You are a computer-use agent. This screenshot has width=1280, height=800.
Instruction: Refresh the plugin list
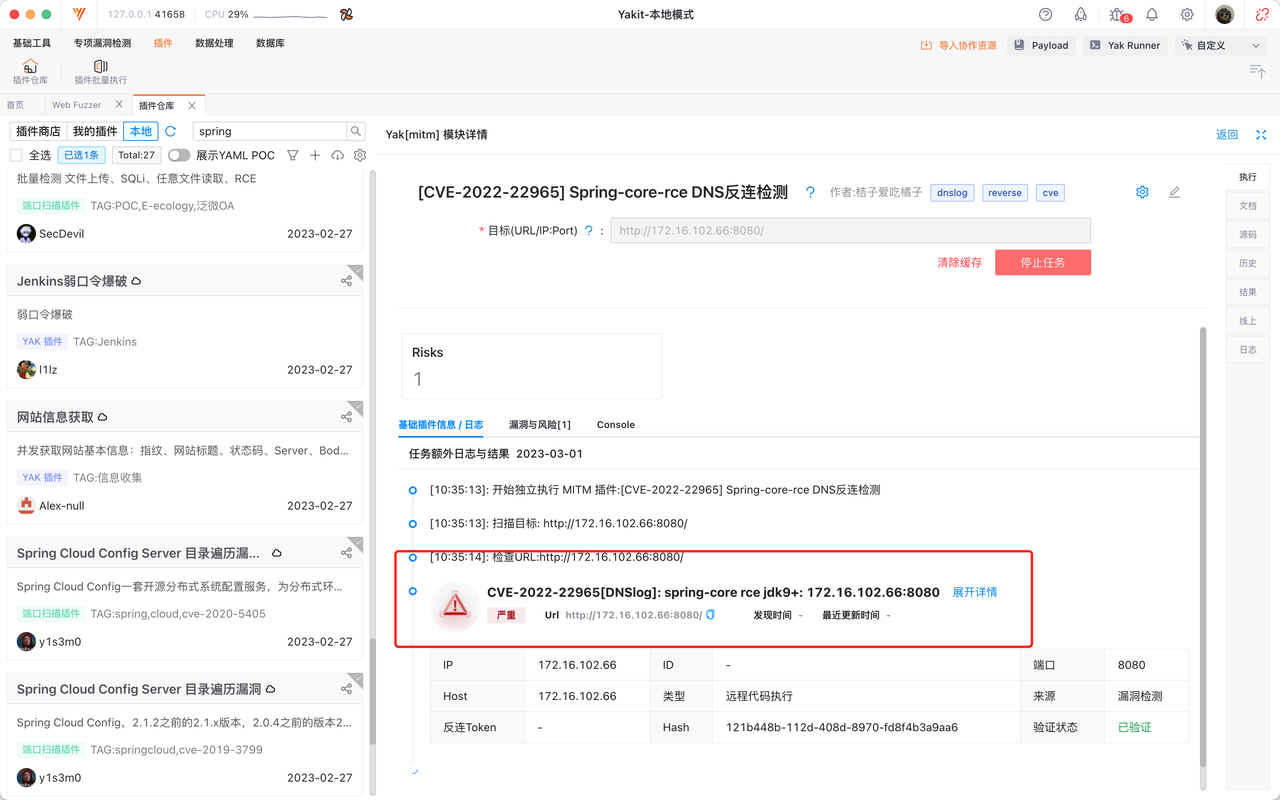[171, 131]
